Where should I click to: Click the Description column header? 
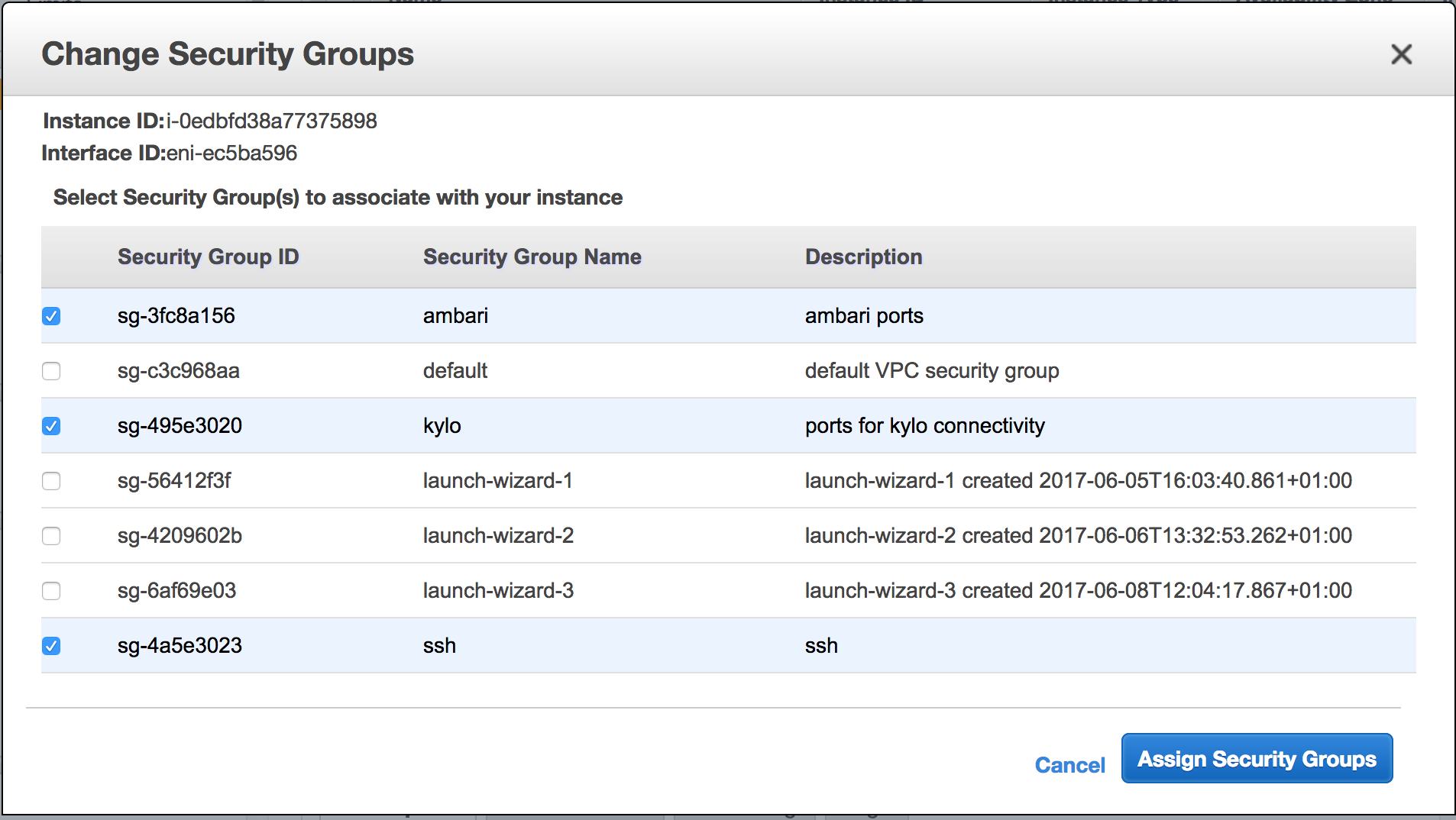pyautogui.click(x=863, y=257)
